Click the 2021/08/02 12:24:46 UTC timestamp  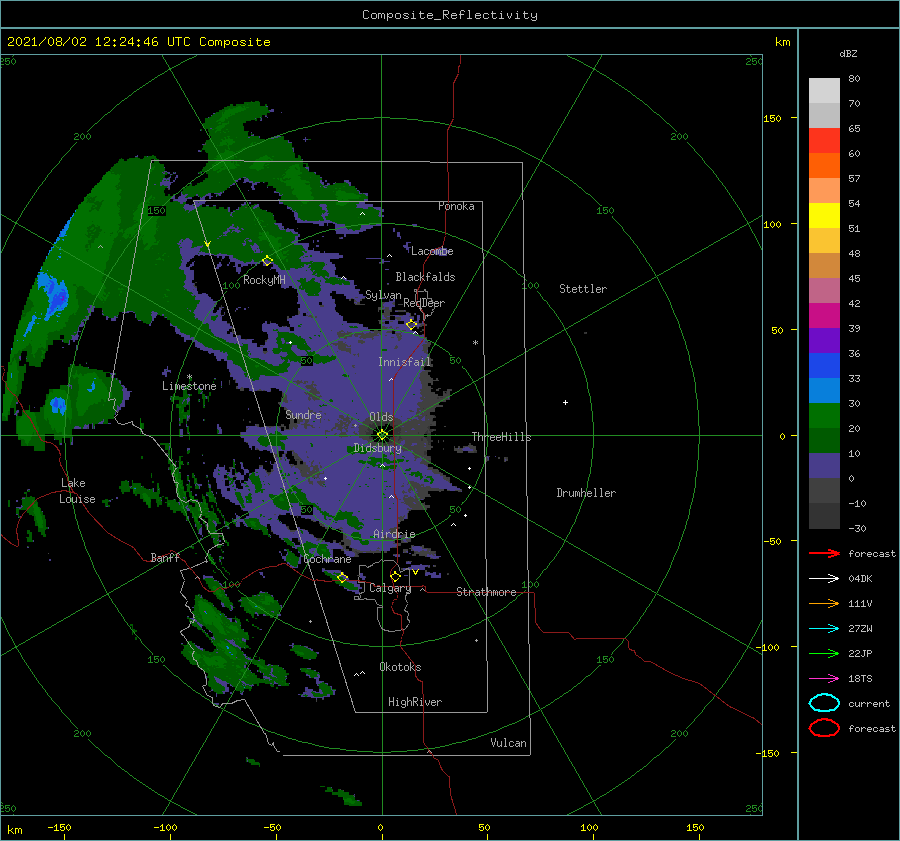[139, 42]
